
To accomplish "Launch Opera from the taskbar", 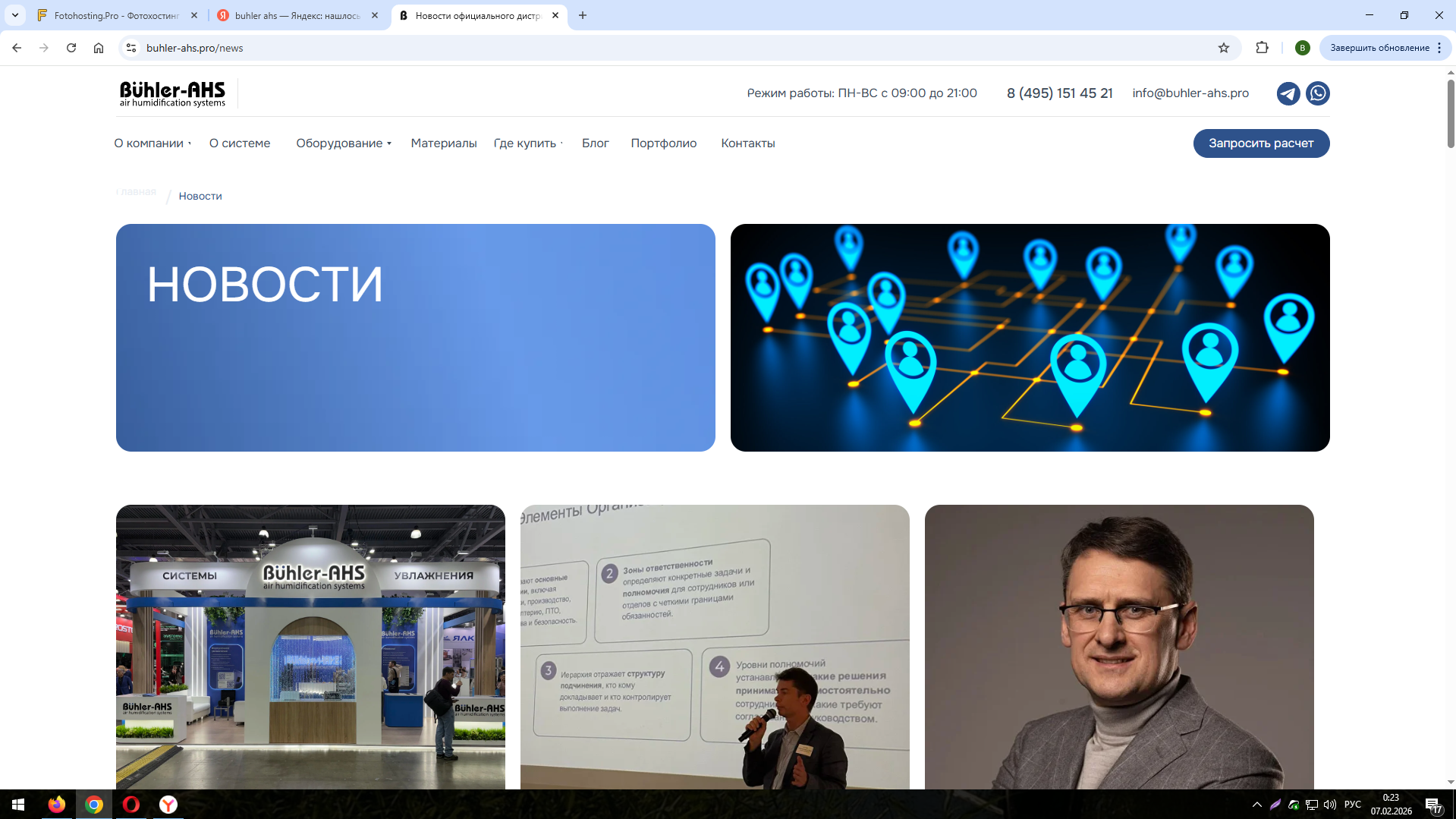I will [131, 805].
